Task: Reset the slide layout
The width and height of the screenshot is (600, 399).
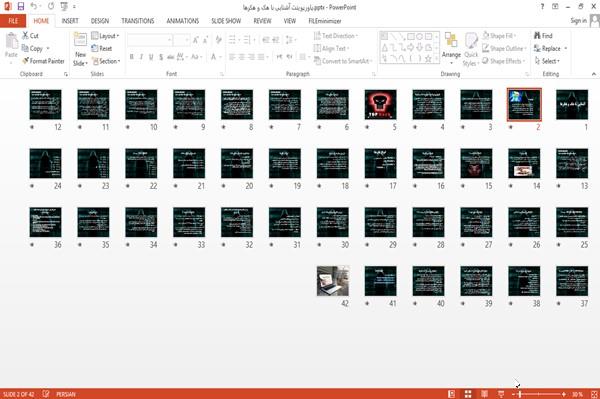Action: click(x=102, y=48)
